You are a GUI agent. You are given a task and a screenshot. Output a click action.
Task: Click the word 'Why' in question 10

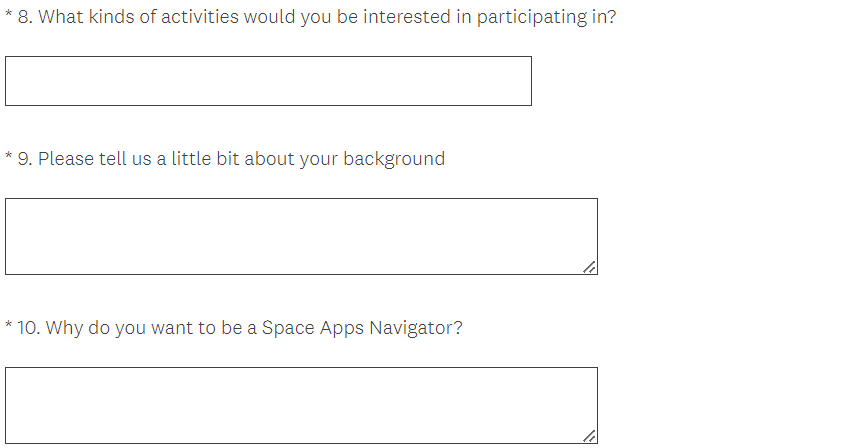click(64, 328)
